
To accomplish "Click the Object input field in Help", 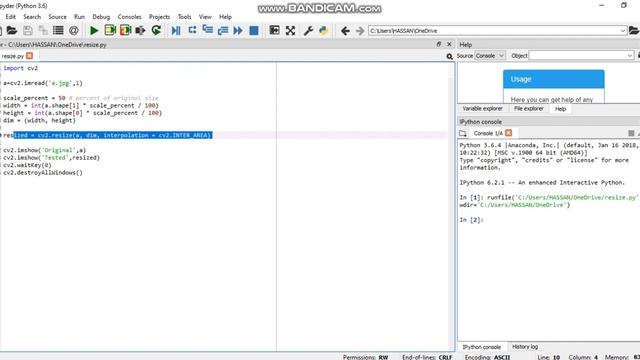I will pyautogui.click(x=578, y=56).
